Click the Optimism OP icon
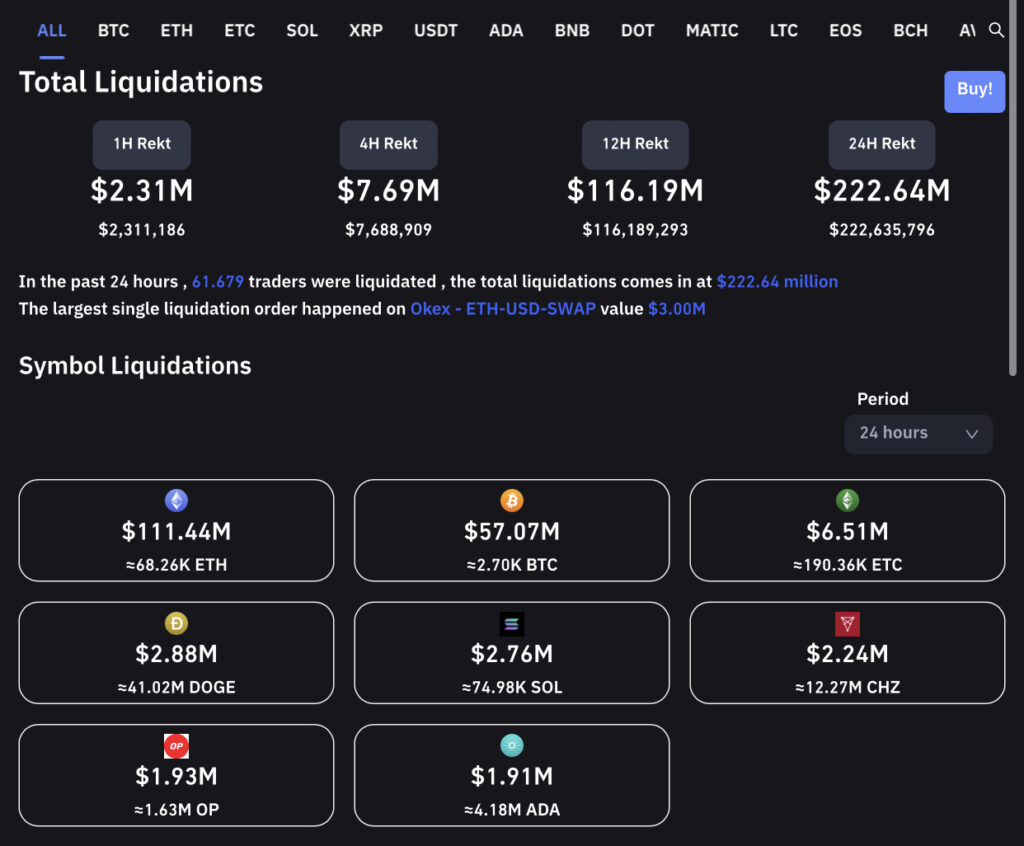The width and height of the screenshot is (1024, 846). 176,746
